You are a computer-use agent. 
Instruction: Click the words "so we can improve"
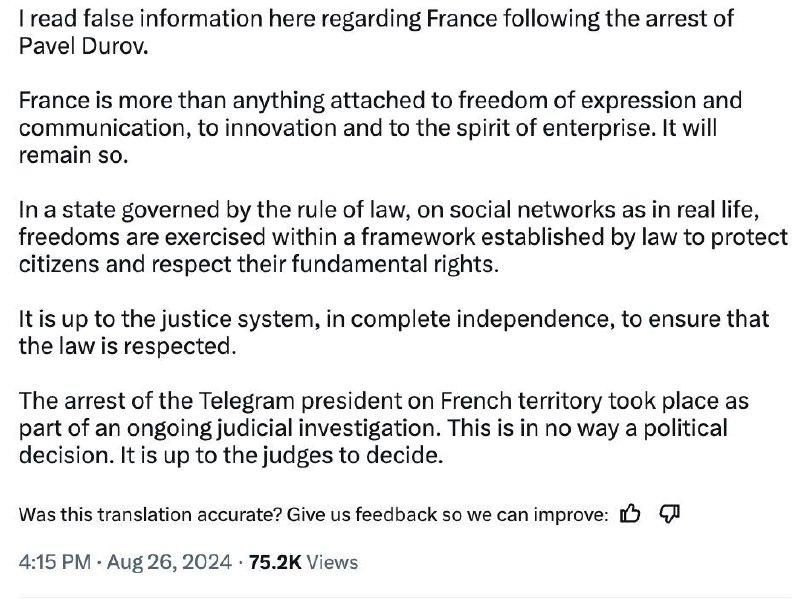540,516
